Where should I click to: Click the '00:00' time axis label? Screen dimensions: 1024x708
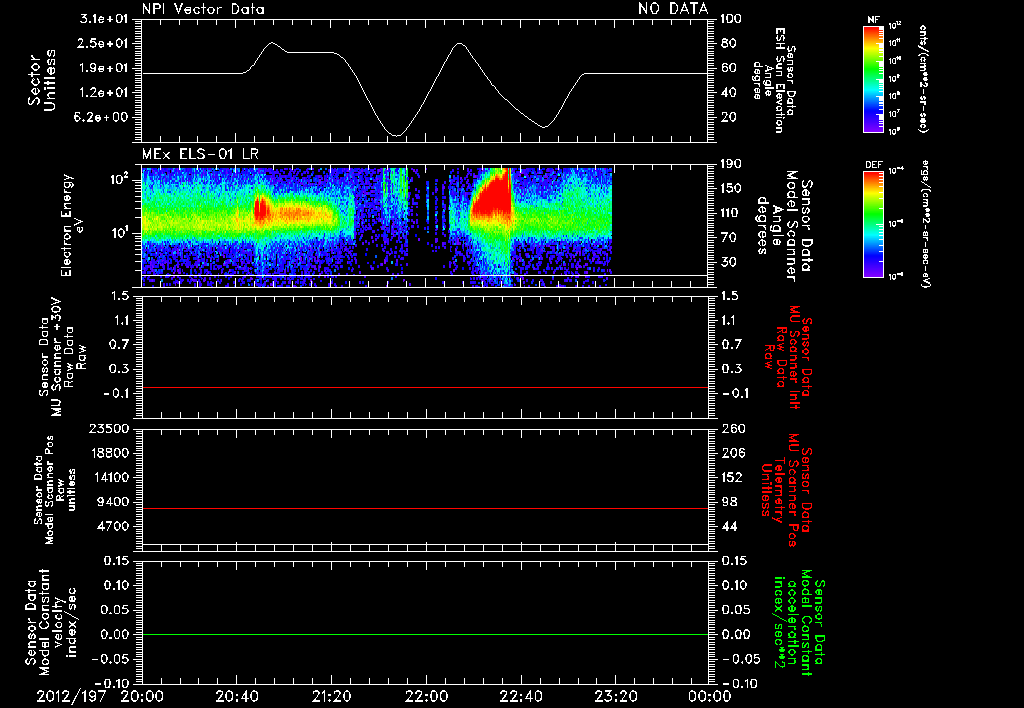pyautogui.click(x=709, y=696)
